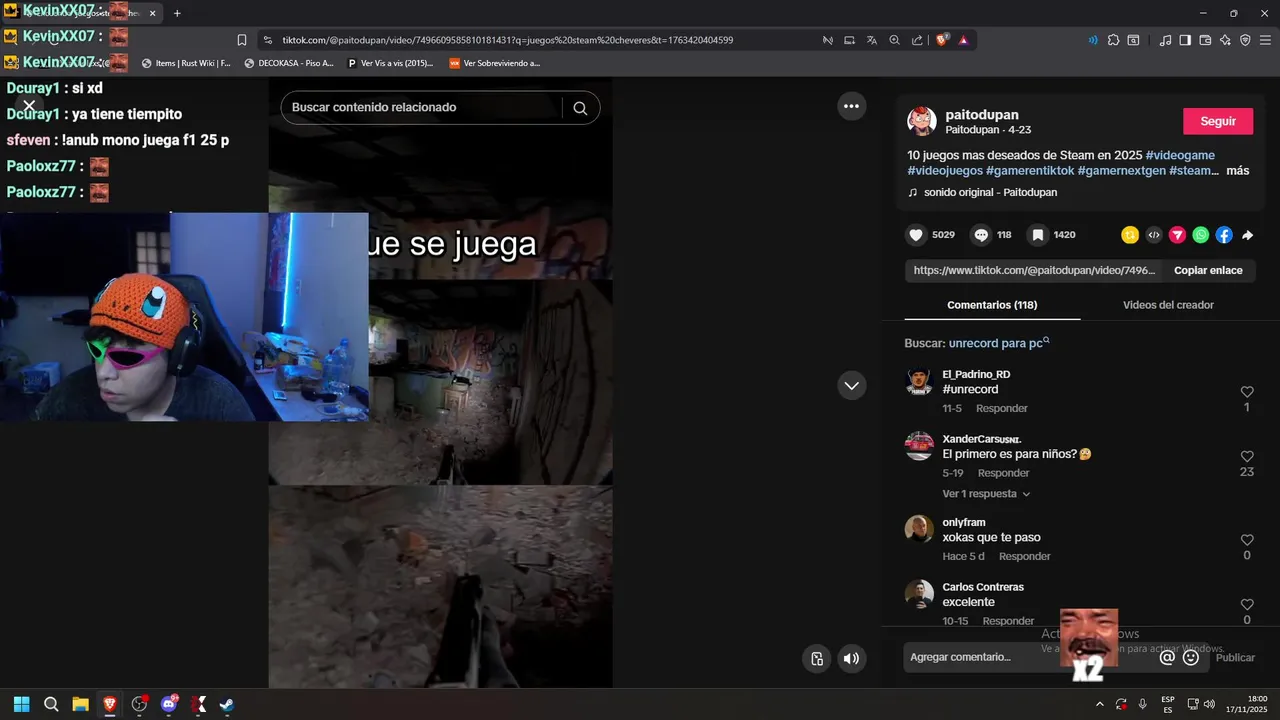The image size is (1280, 720).
Task: Go to the next video with down chevron
Action: point(851,385)
